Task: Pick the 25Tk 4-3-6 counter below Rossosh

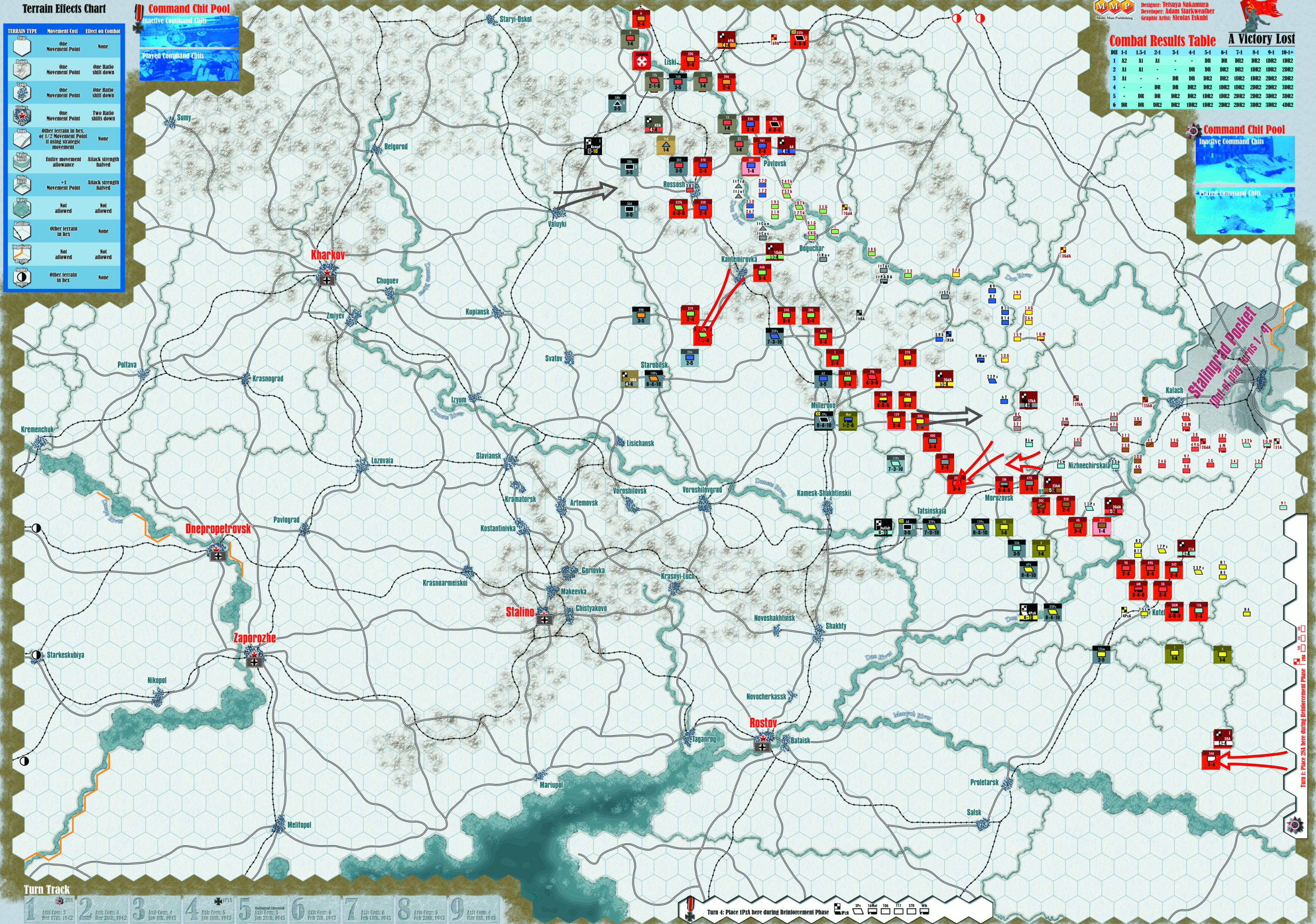Action: (678, 209)
